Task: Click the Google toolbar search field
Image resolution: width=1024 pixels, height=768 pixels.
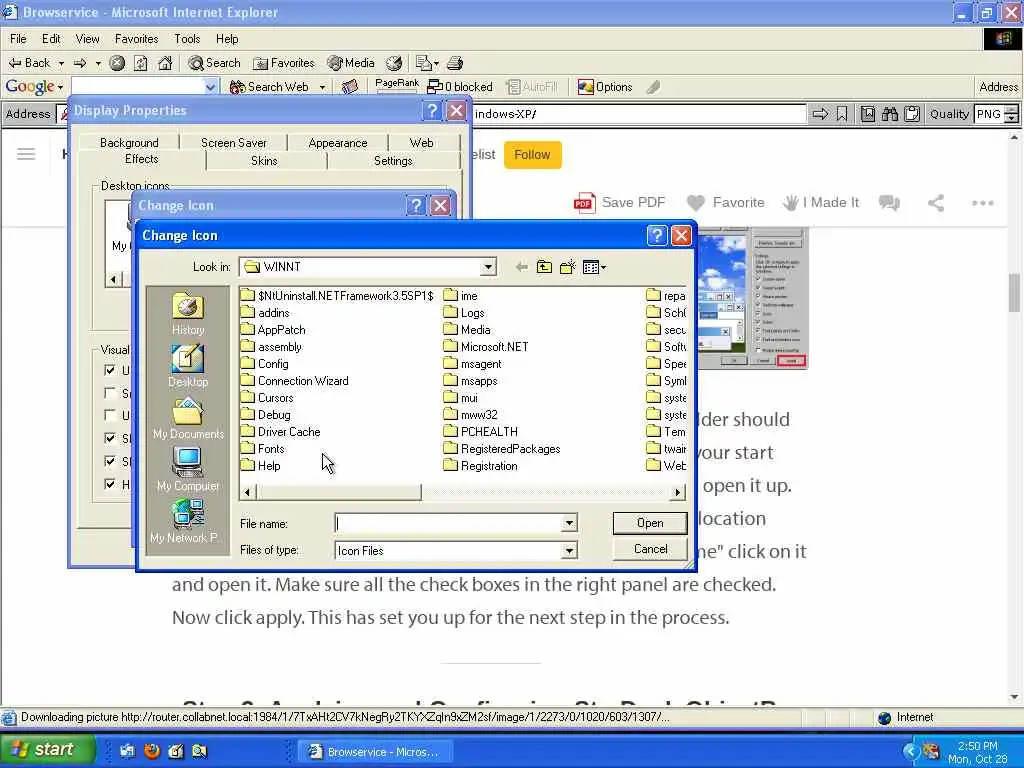Action: 137,87
